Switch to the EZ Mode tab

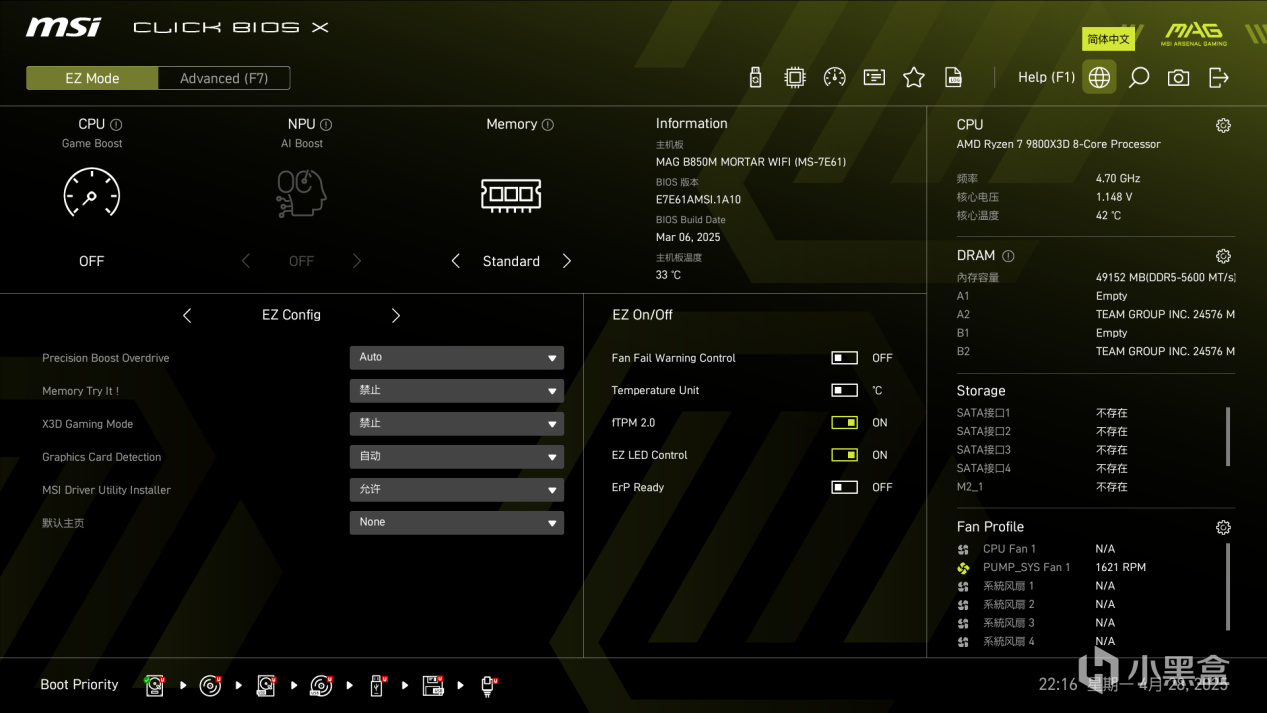click(92, 78)
